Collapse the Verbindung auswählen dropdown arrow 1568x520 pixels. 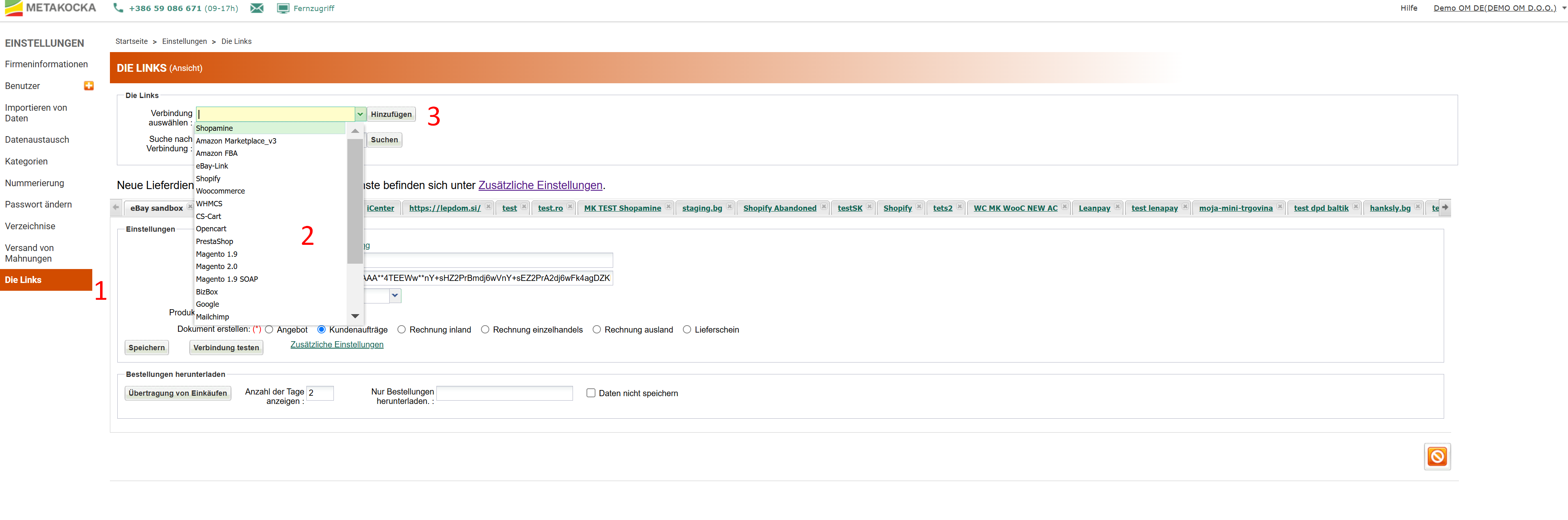pos(361,114)
